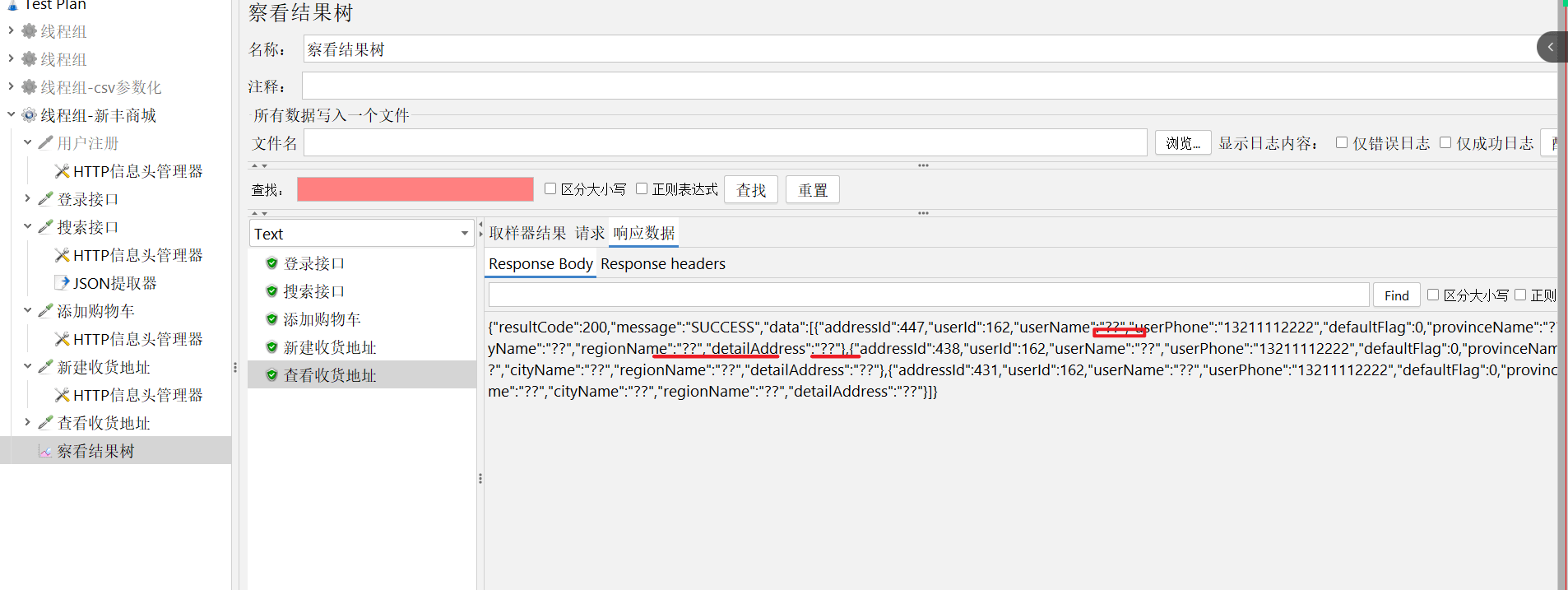The width and height of the screenshot is (1568, 590).
Task: Click HTTP信息头管理器 wrench icon under 用户注册
Action: (62, 171)
